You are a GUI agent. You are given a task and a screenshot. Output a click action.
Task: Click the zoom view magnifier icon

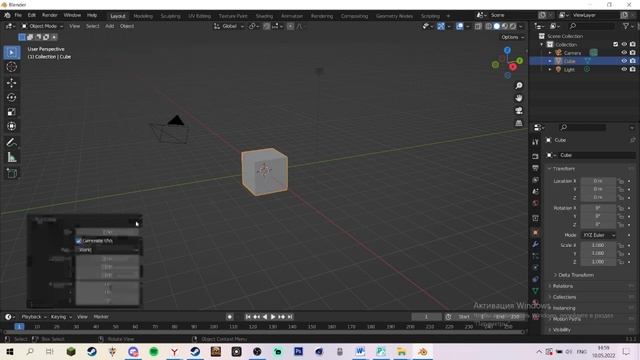pos(519,85)
